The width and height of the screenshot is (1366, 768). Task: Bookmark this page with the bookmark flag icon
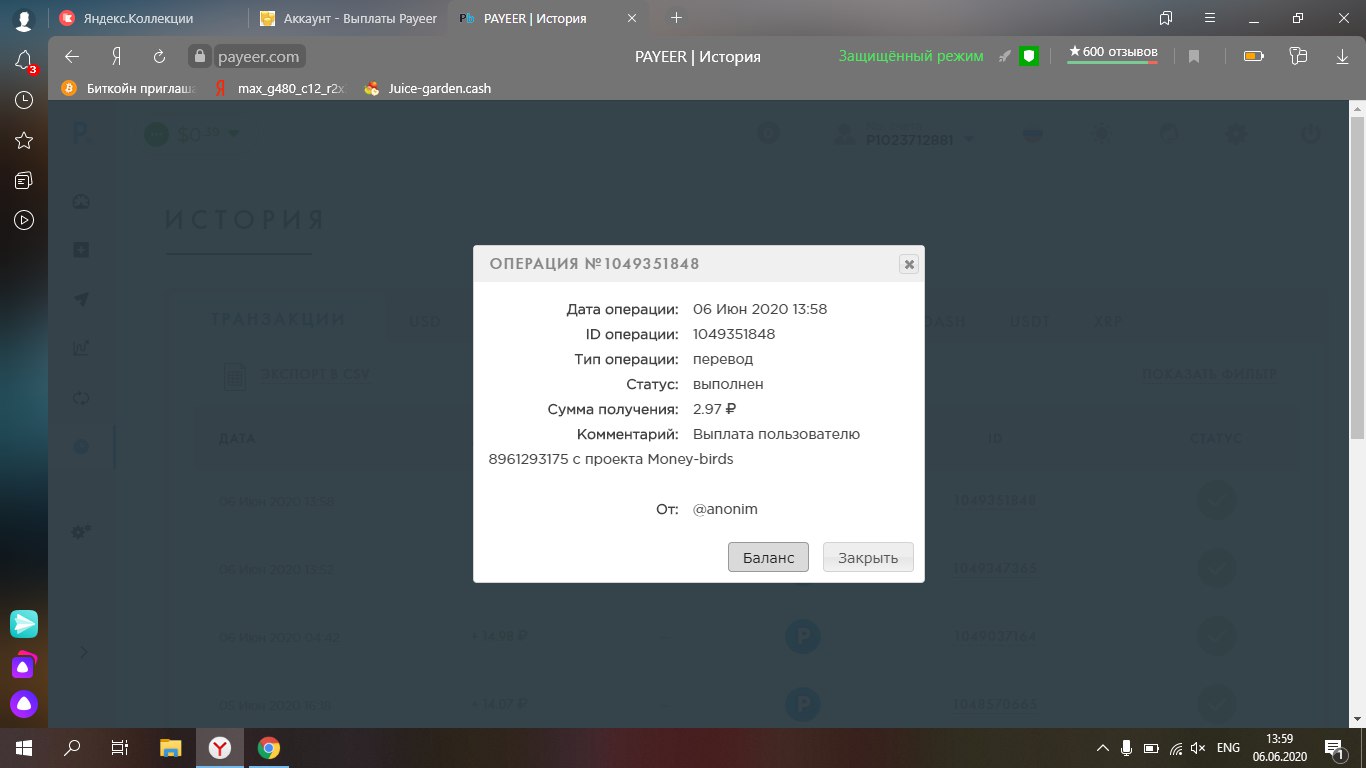(1194, 57)
